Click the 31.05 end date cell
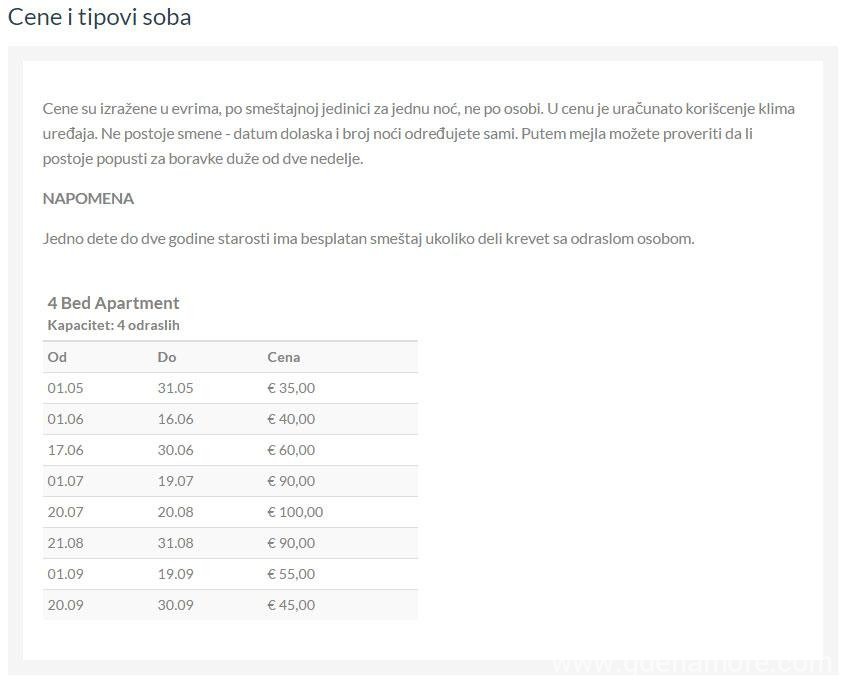Image resolution: width=851 pixels, height=687 pixels. tap(175, 388)
